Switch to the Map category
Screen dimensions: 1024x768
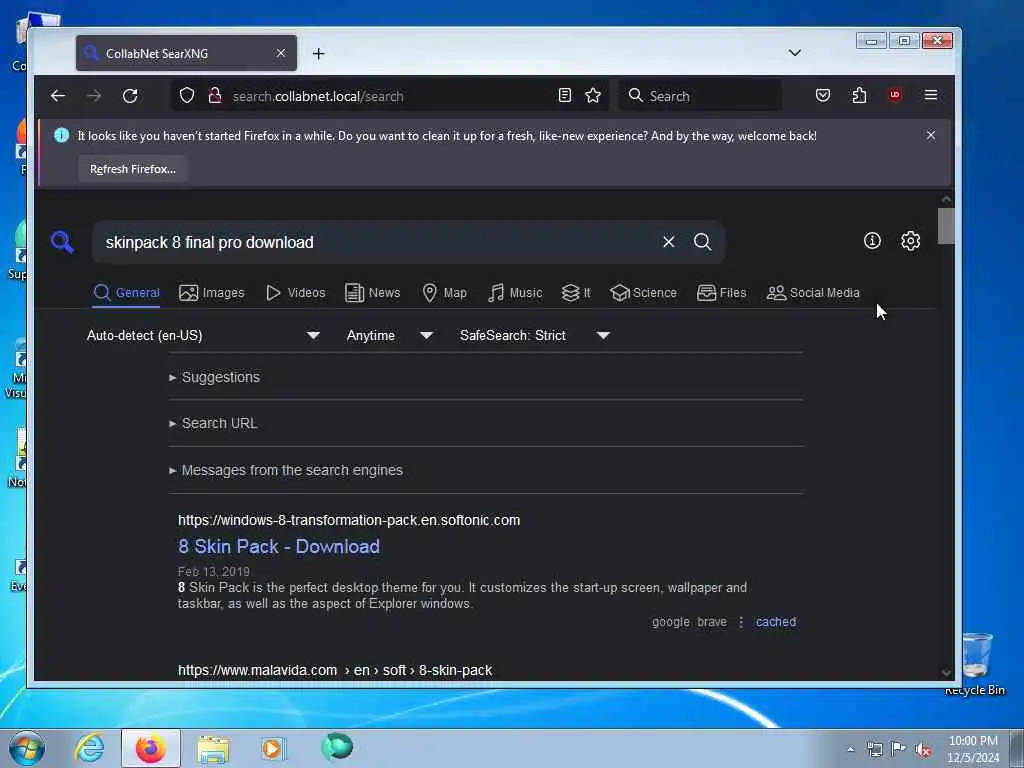click(444, 293)
